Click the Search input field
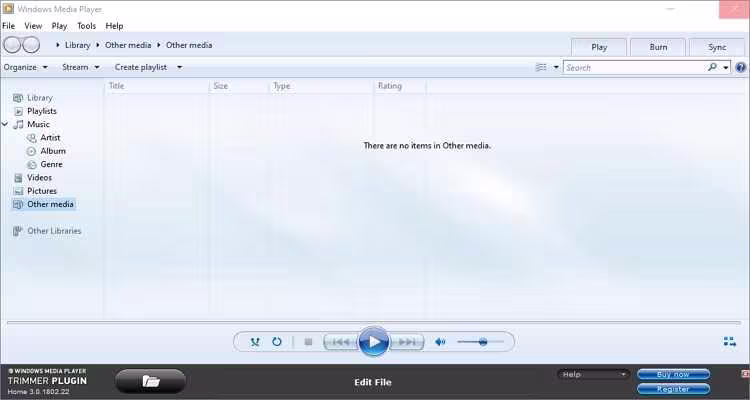750x400 pixels. [x=635, y=67]
